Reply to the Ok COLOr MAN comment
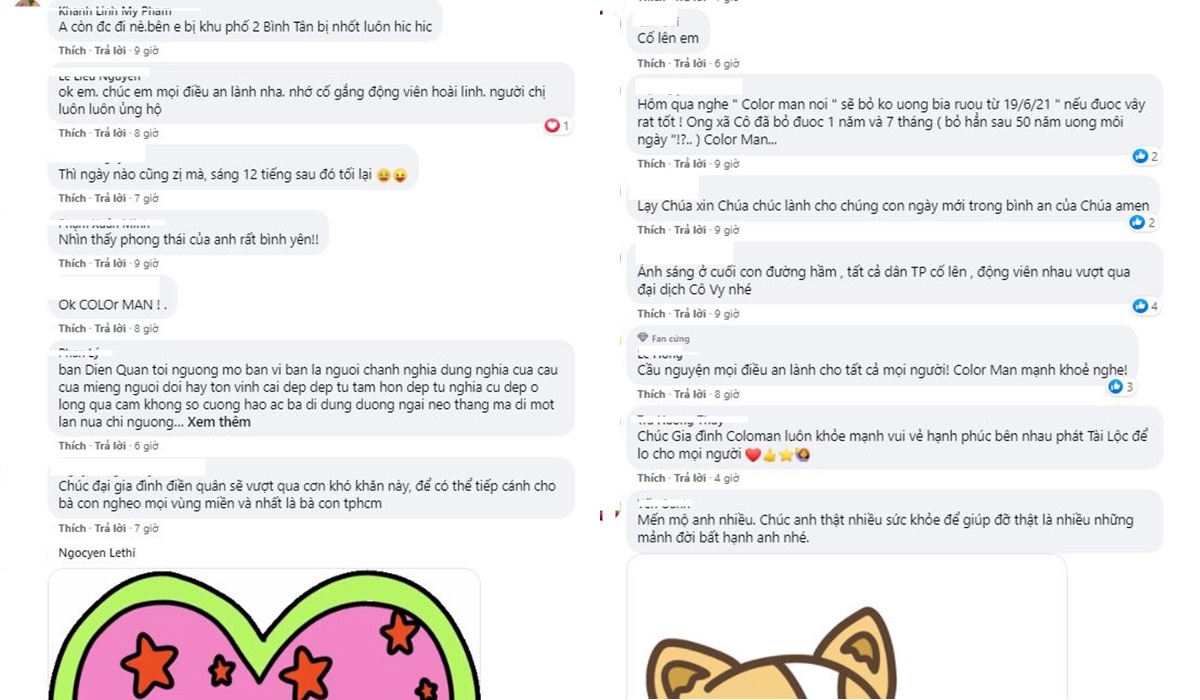The height and width of the screenshot is (700, 1200). click(110, 328)
